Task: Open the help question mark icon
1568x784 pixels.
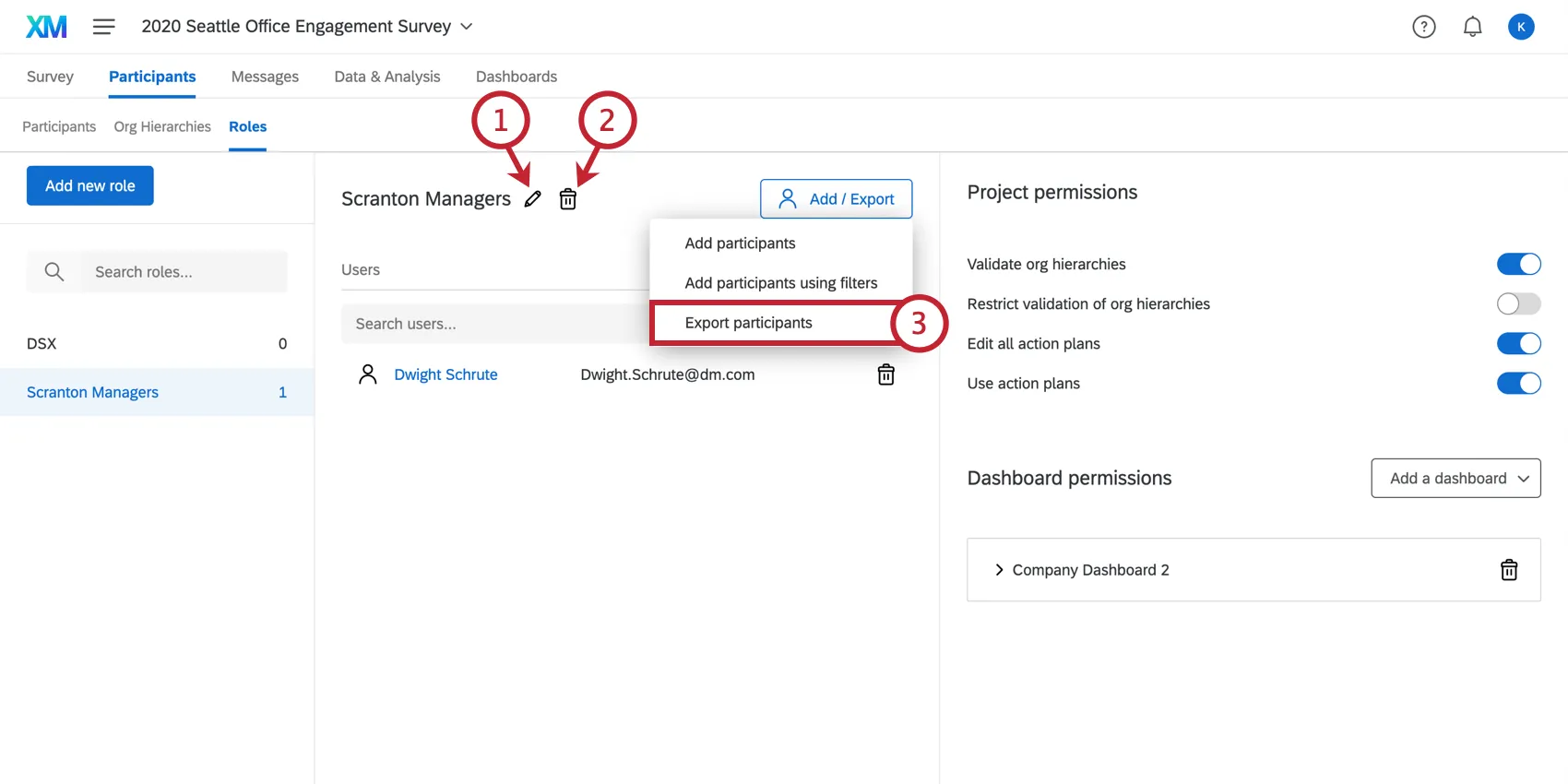Action: (1424, 27)
